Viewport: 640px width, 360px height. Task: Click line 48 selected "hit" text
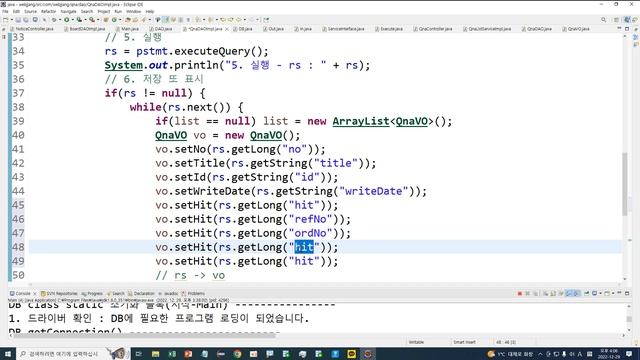point(304,247)
